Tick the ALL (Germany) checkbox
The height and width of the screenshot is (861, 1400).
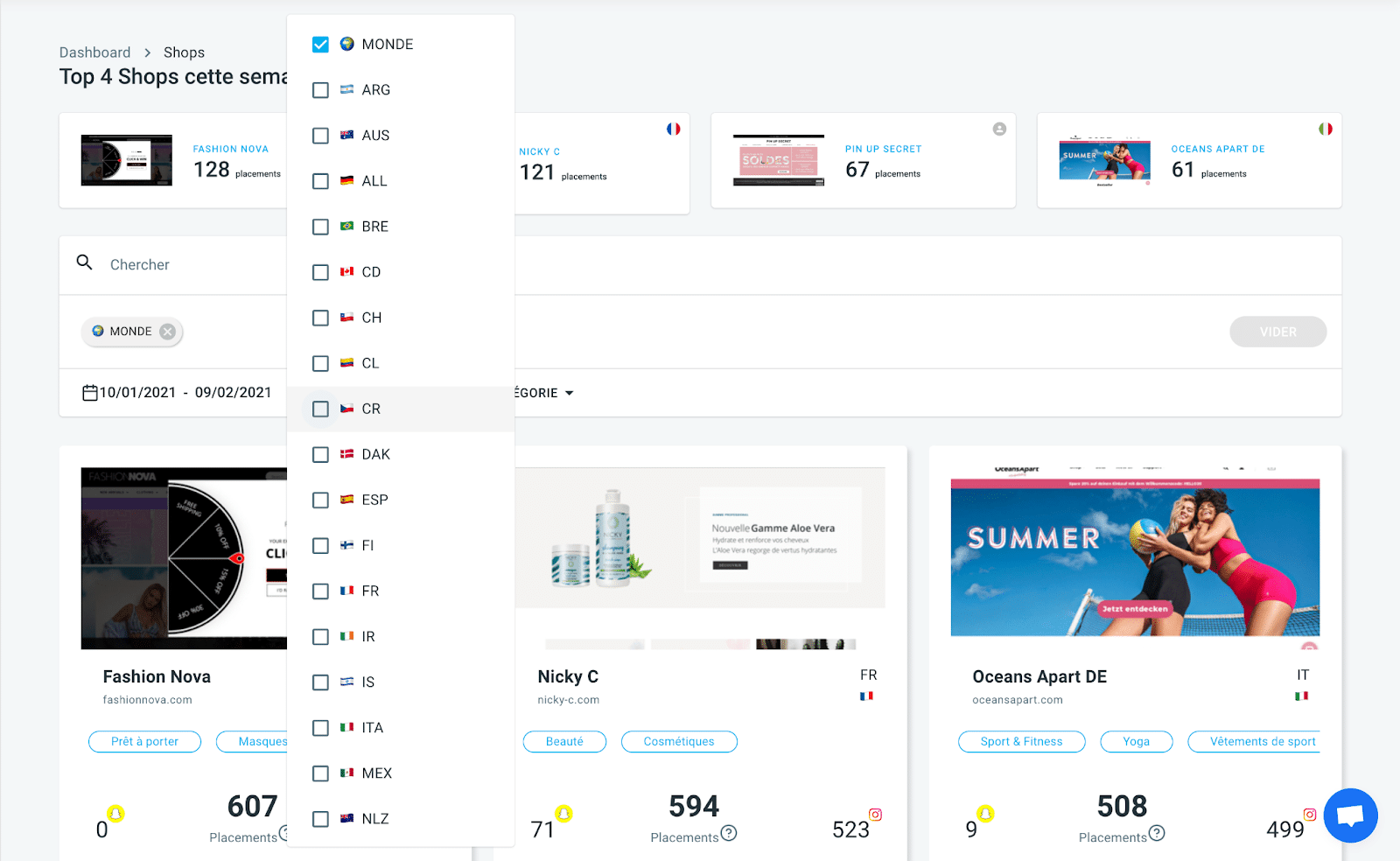[321, 181]
